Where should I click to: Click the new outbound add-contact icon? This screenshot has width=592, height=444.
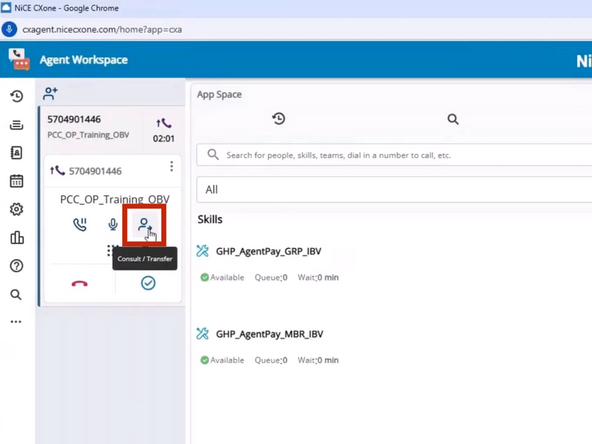tap(50, 93)
